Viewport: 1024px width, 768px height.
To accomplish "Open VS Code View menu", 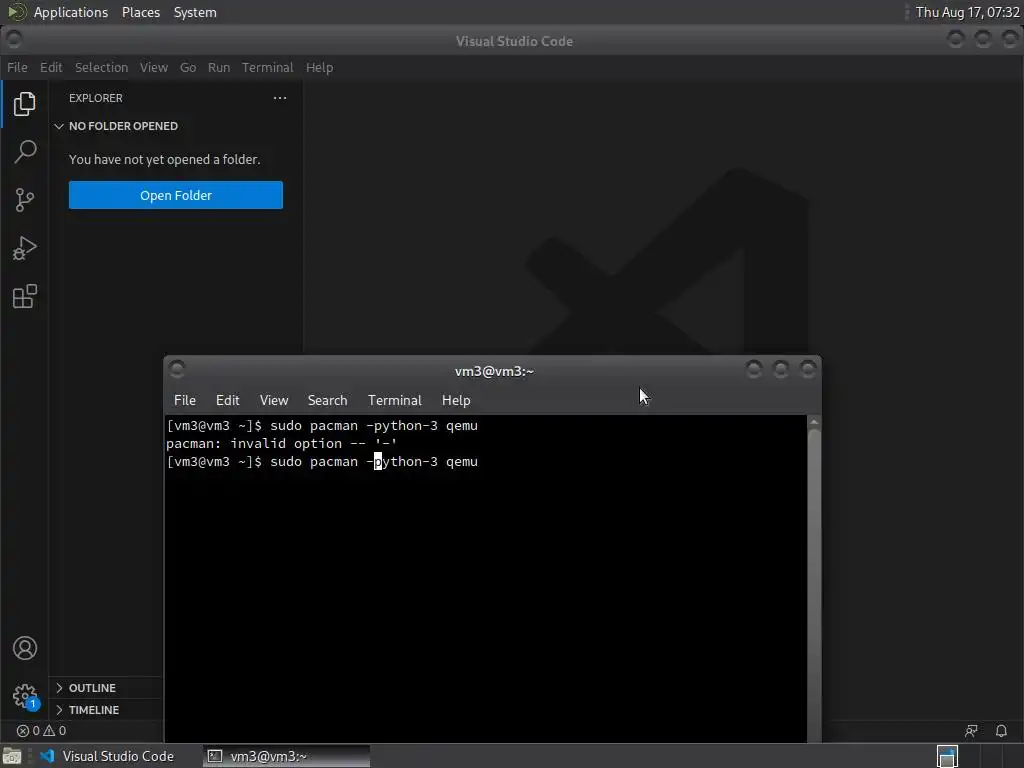I will (x=153, y=67).
